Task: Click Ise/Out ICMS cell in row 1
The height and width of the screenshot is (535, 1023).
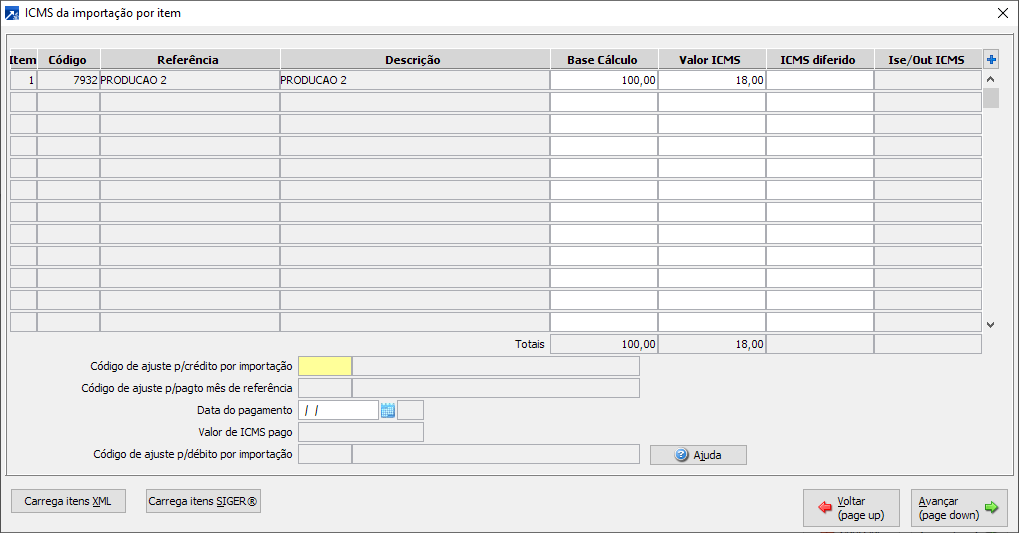Action: click(928, 80)
